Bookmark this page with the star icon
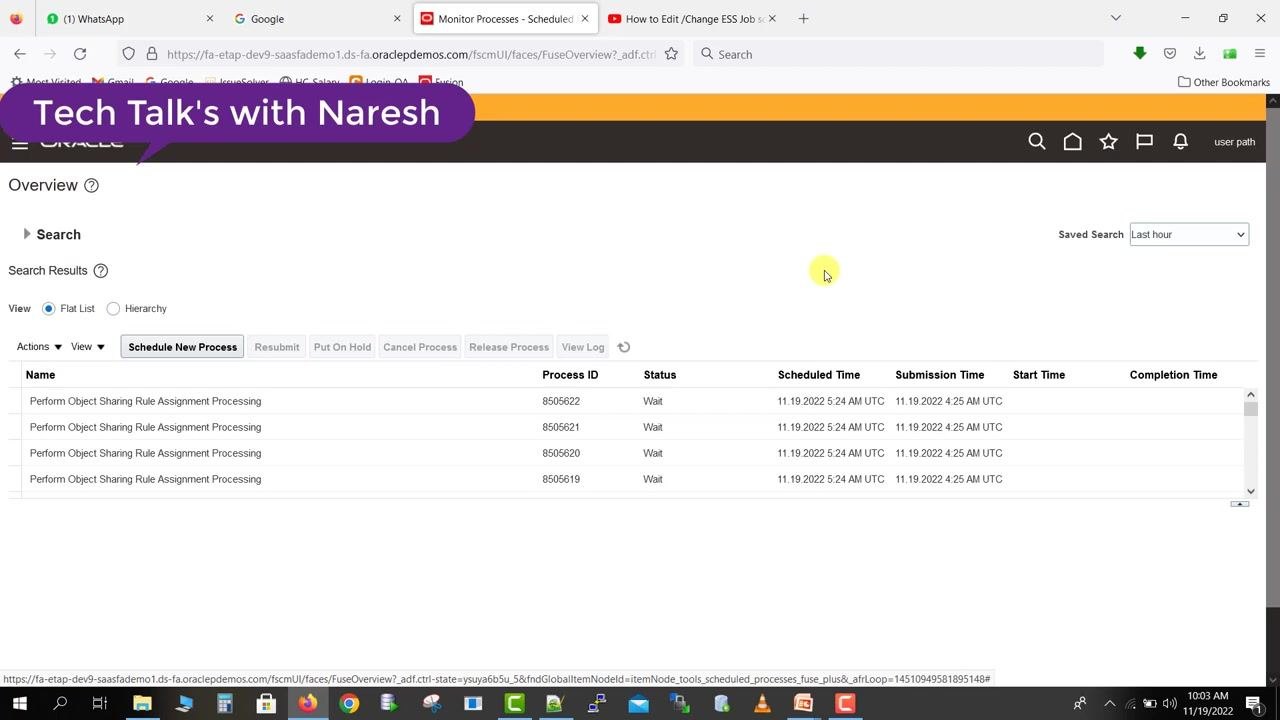1280x720 pixels. (x=671, y=54)
